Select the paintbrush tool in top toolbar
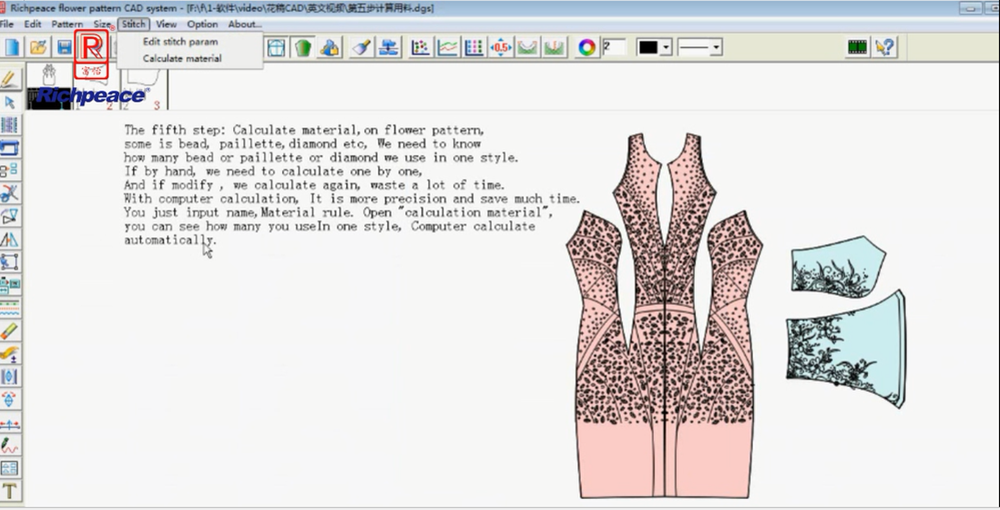 click(x=362, y=47)
